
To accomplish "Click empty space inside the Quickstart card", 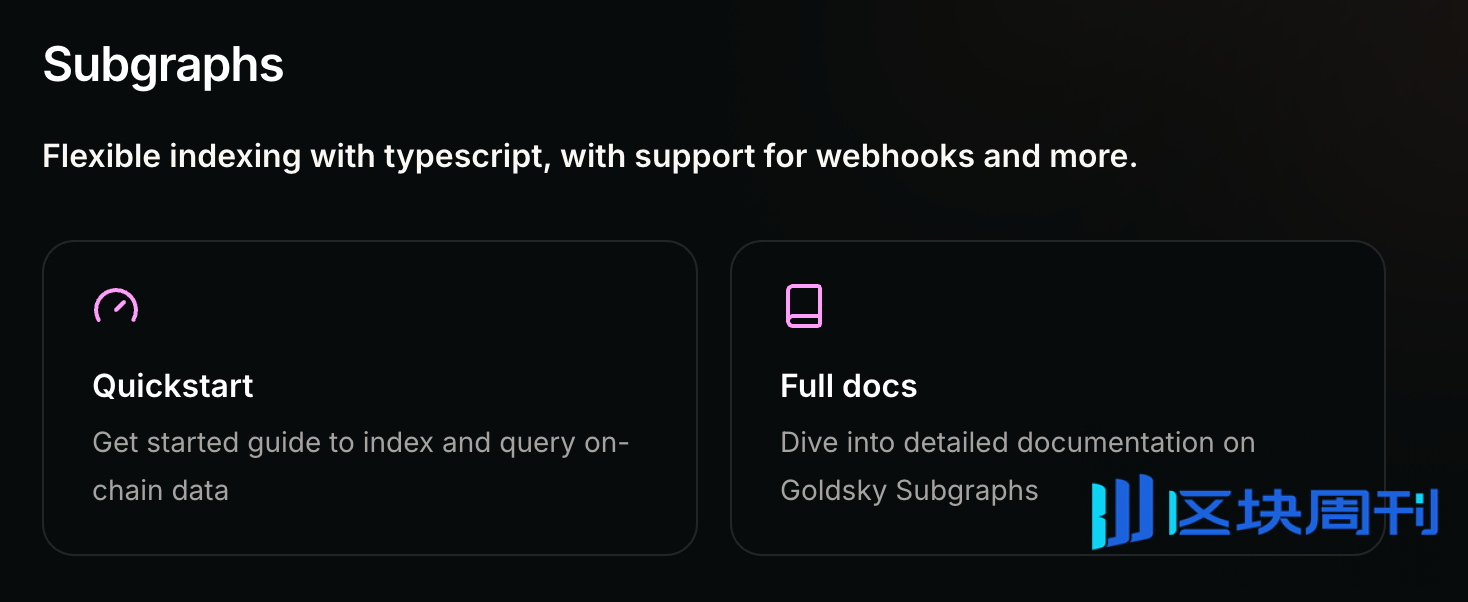I will point(450,320).
